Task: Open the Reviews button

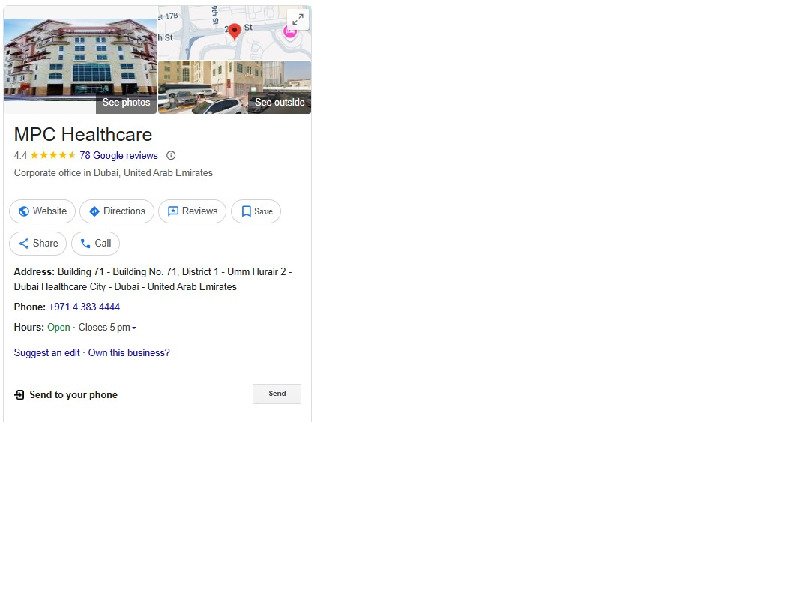Action: click(x=192, y=211)
